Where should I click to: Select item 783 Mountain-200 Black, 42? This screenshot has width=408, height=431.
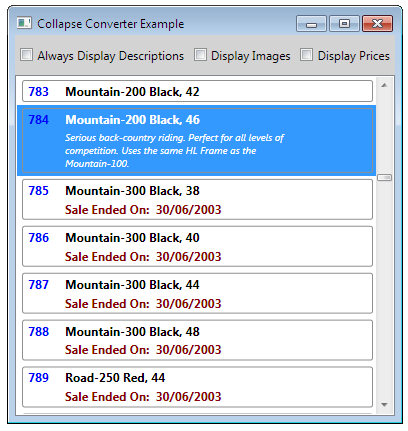[x=197, y=91]
